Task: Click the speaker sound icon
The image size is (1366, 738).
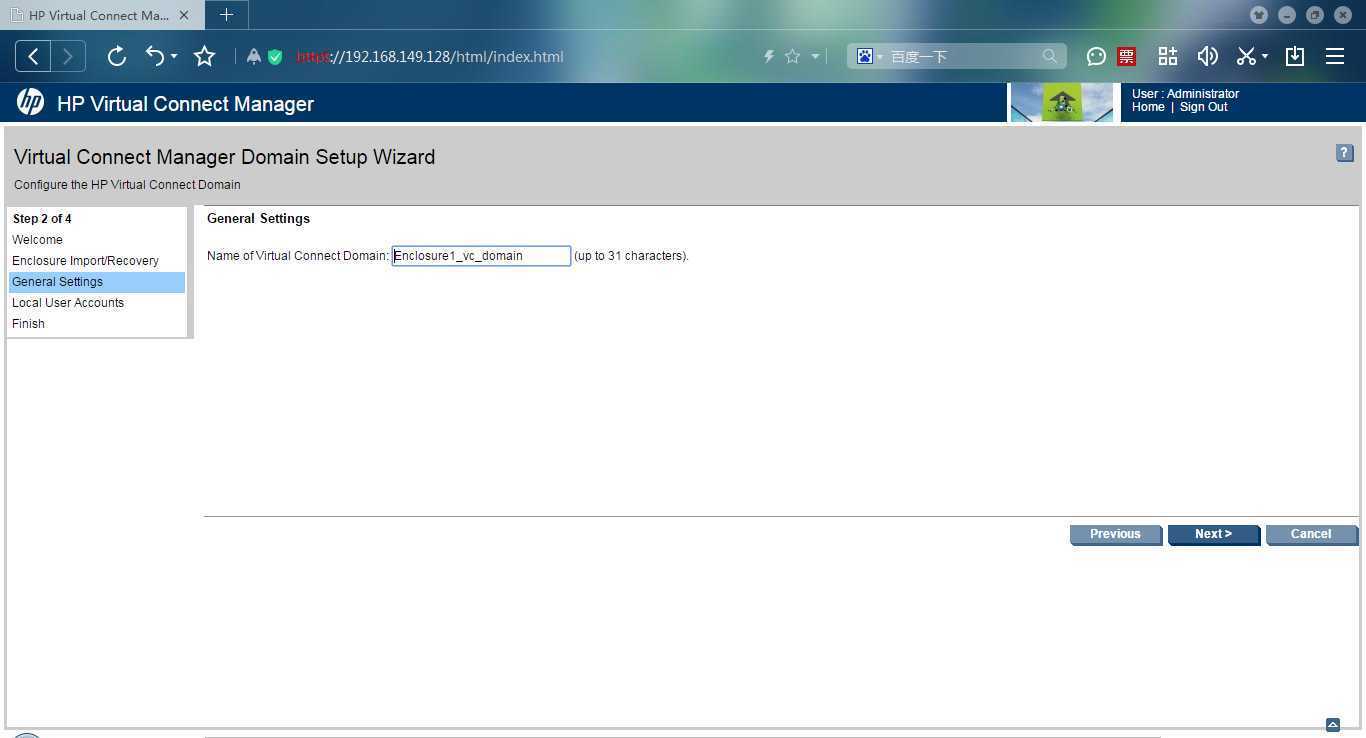Action: (x=1208, y=56)
